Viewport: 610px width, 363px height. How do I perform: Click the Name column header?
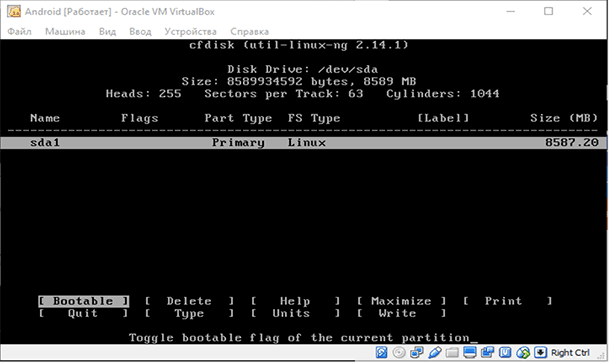(x=45, y=118)
